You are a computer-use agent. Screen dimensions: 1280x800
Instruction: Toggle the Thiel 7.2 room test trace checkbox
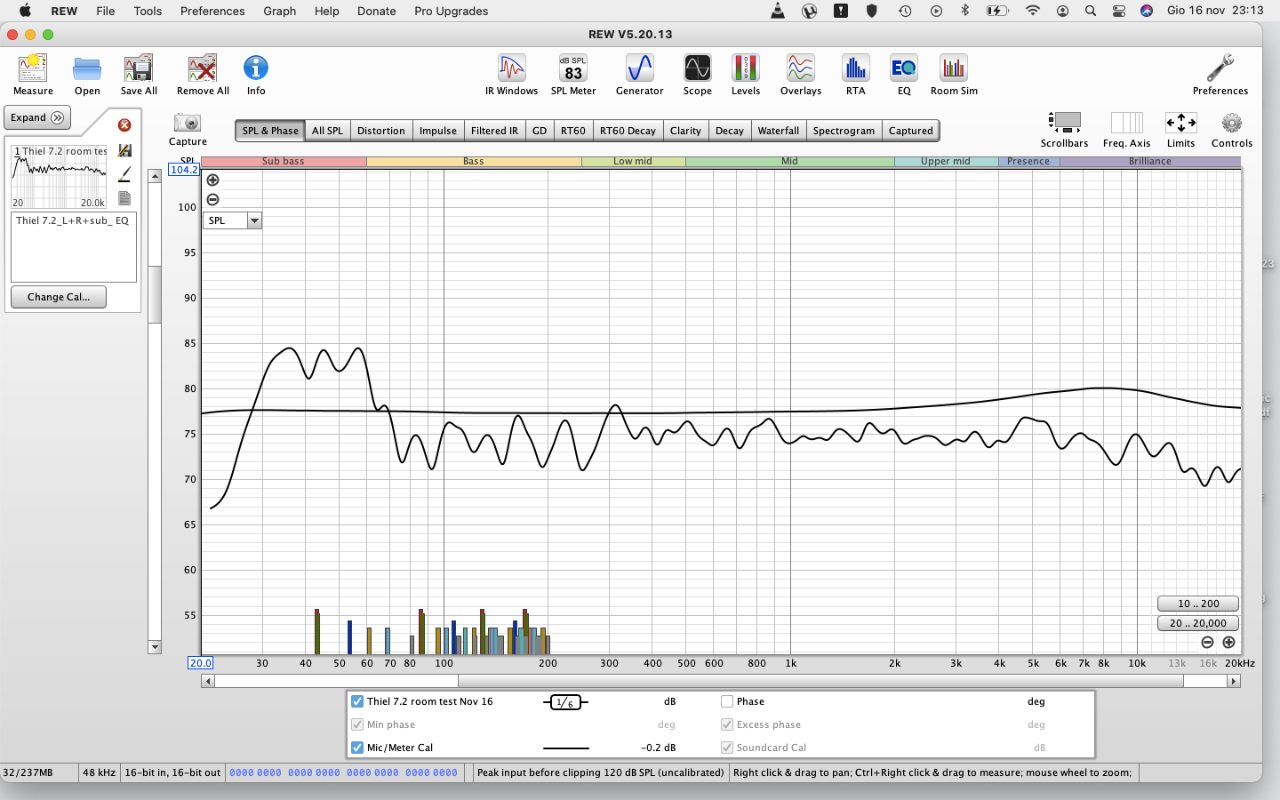click(357, 701)
